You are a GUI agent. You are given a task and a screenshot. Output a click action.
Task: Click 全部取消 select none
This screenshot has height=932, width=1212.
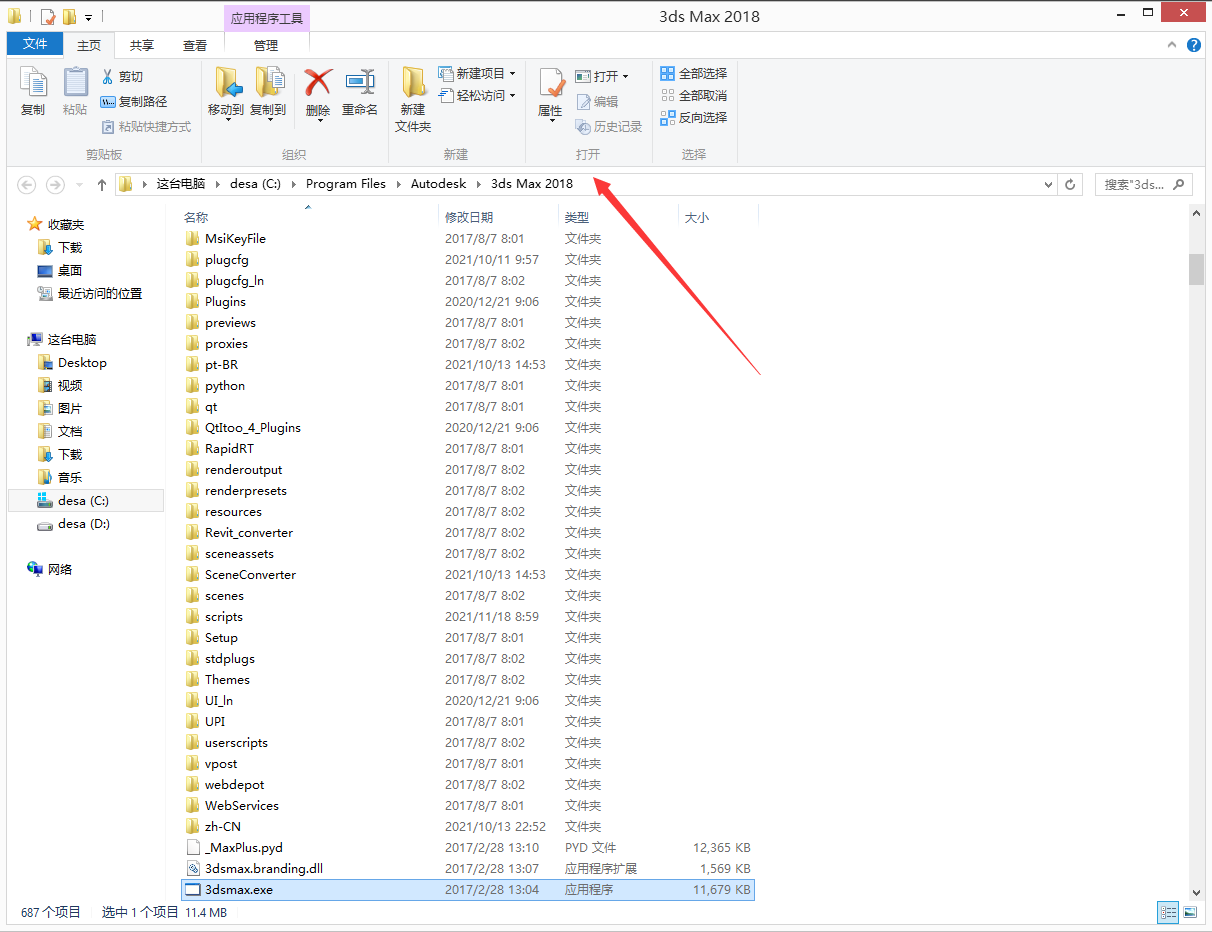tap(693, 96)
